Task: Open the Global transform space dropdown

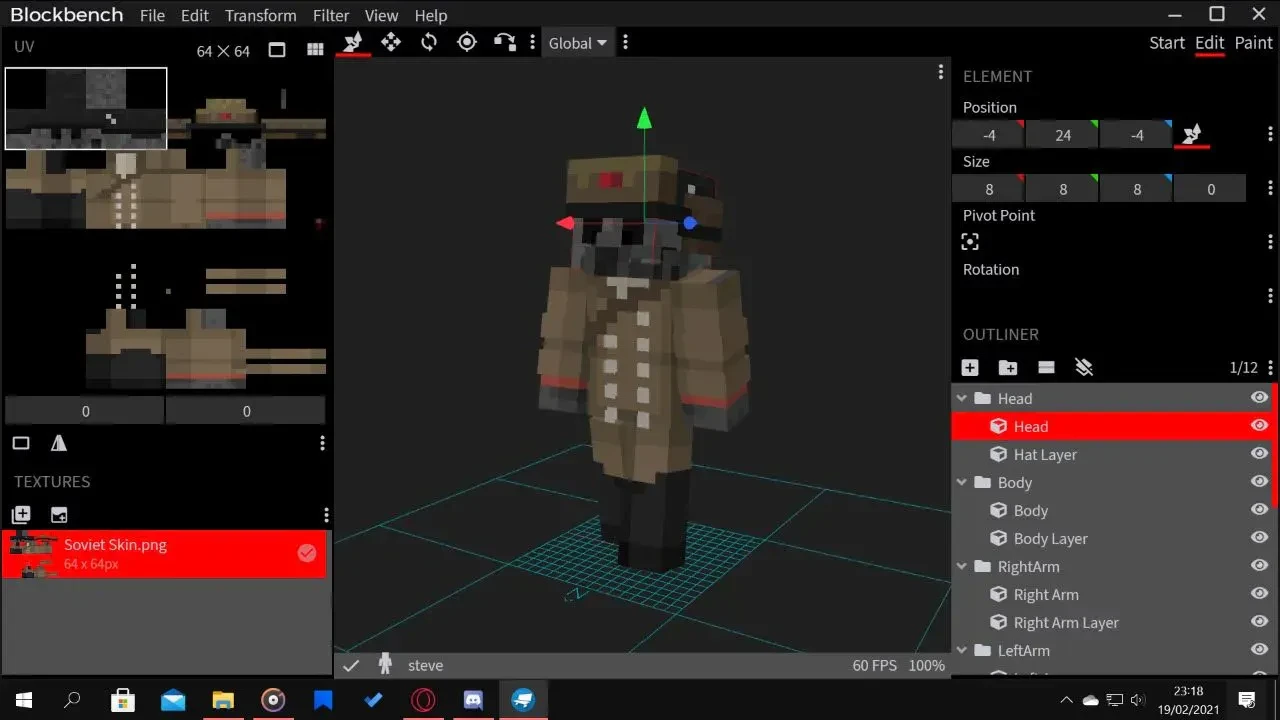Action: [578, 43]
